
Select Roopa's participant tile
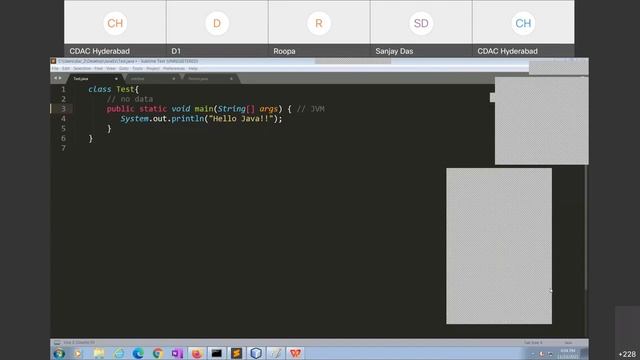[319, 28]
